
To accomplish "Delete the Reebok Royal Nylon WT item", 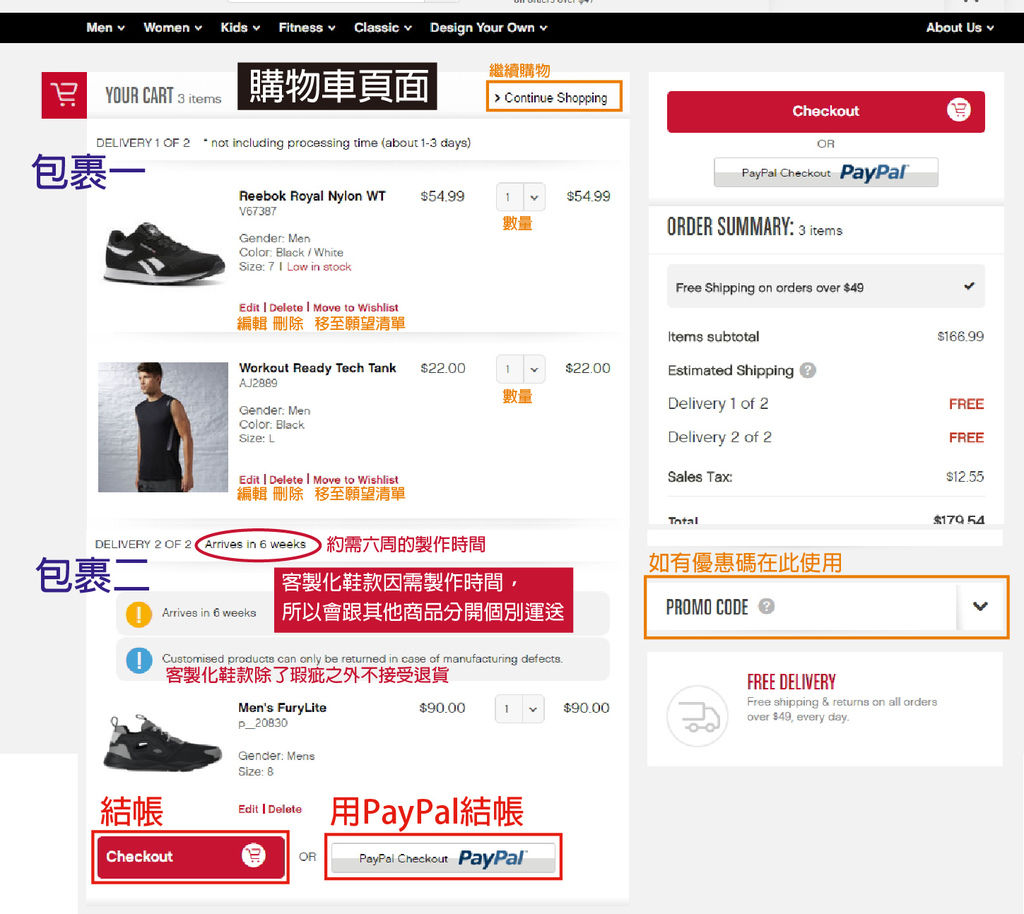I will click(286, 307).
